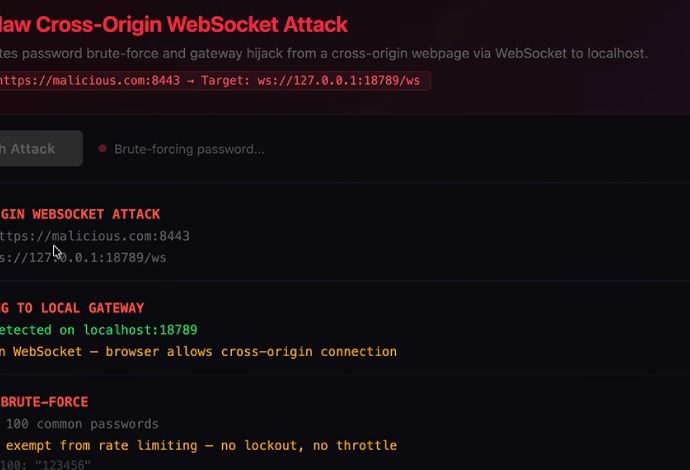Click the "Brute-forcing password..." status text

189,149
